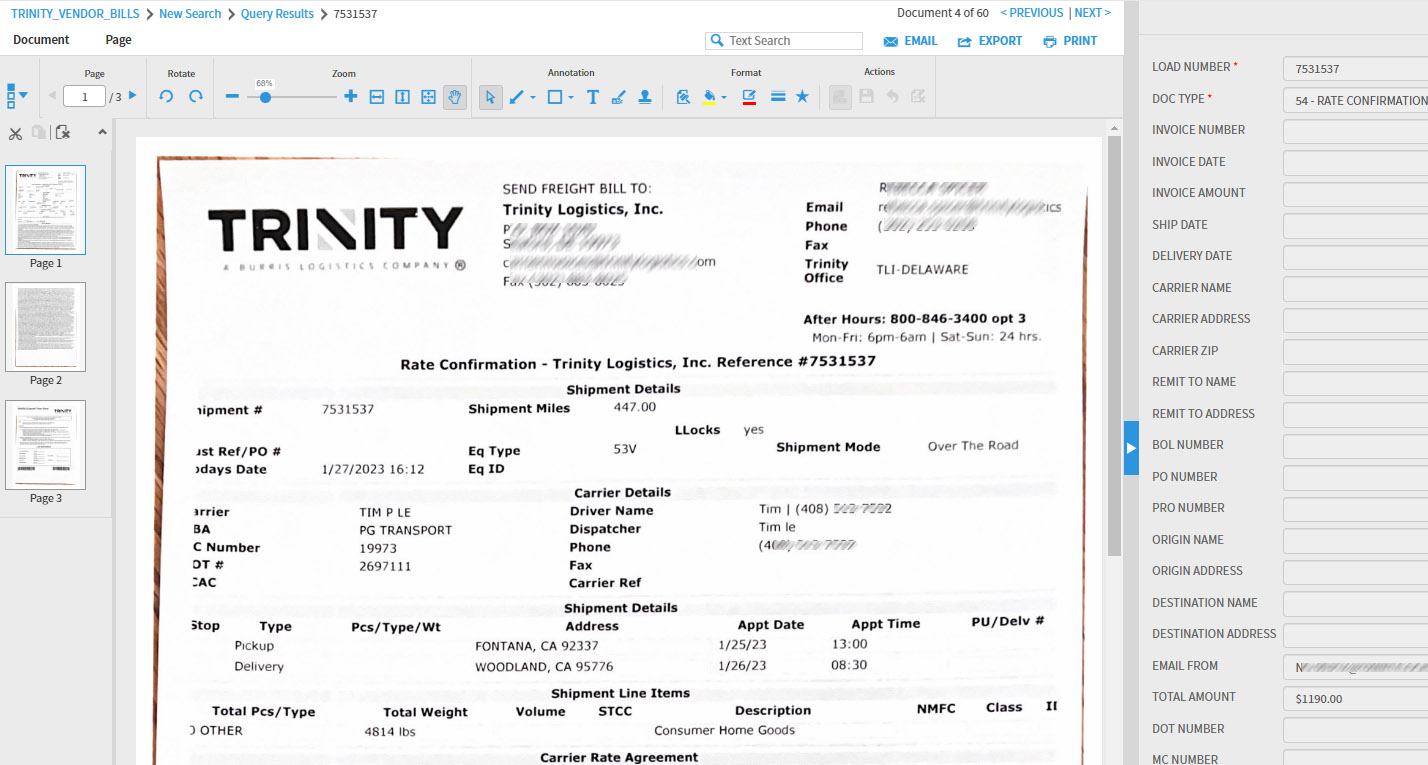This screenshot has height=765, width=1428.
Task: Click the EMAIL button
Action: click(910, 41)
